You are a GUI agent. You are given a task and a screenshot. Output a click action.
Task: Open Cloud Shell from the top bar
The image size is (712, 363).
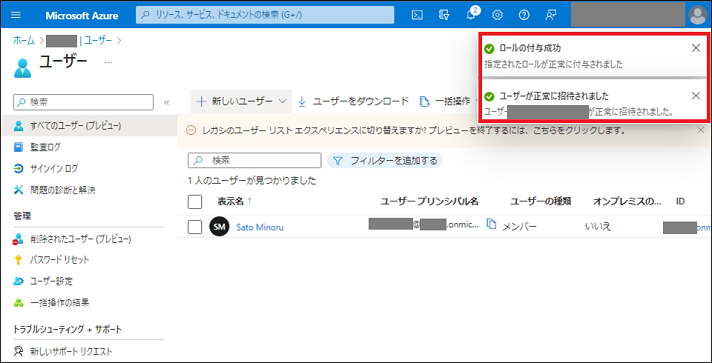coord(417,15)
